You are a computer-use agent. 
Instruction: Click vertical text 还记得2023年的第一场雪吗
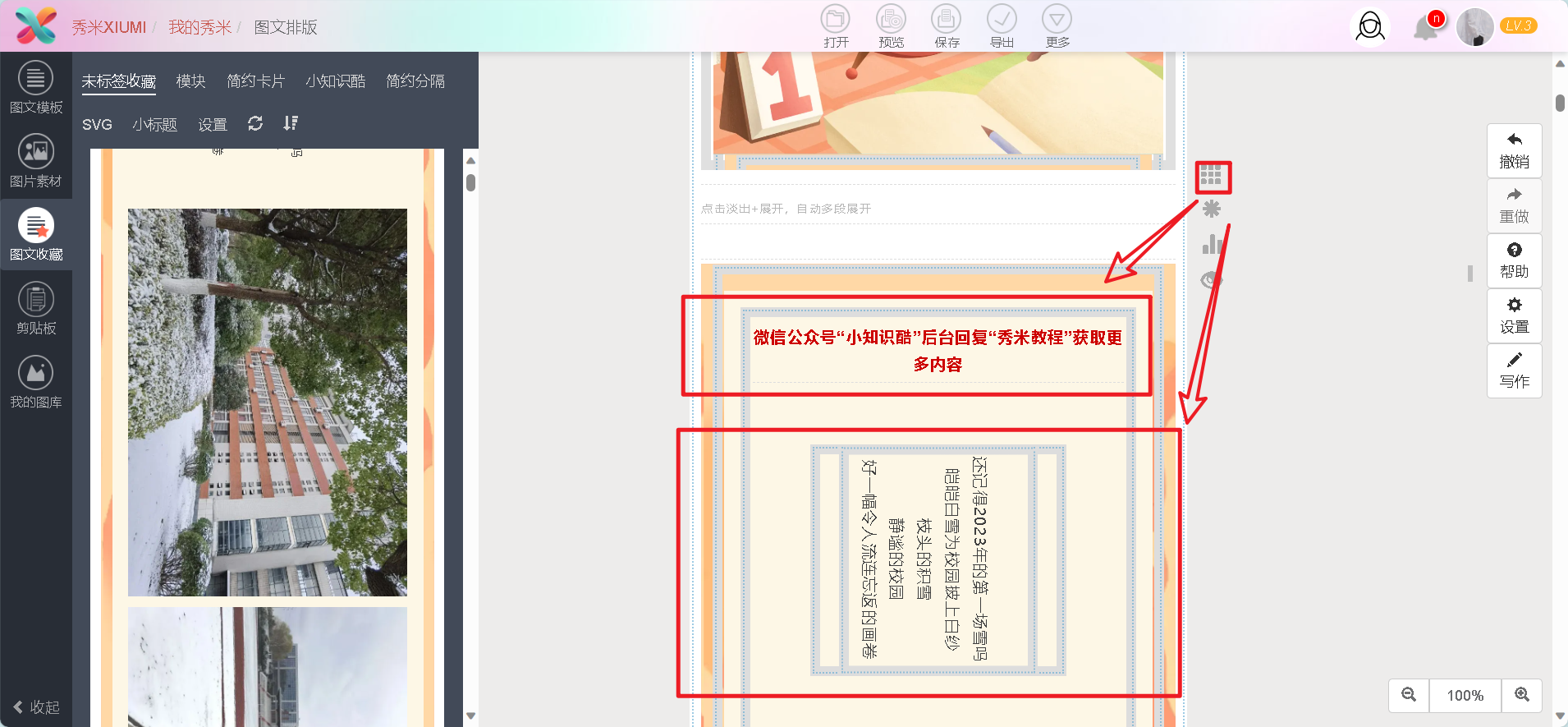click(x=979, y=559)
